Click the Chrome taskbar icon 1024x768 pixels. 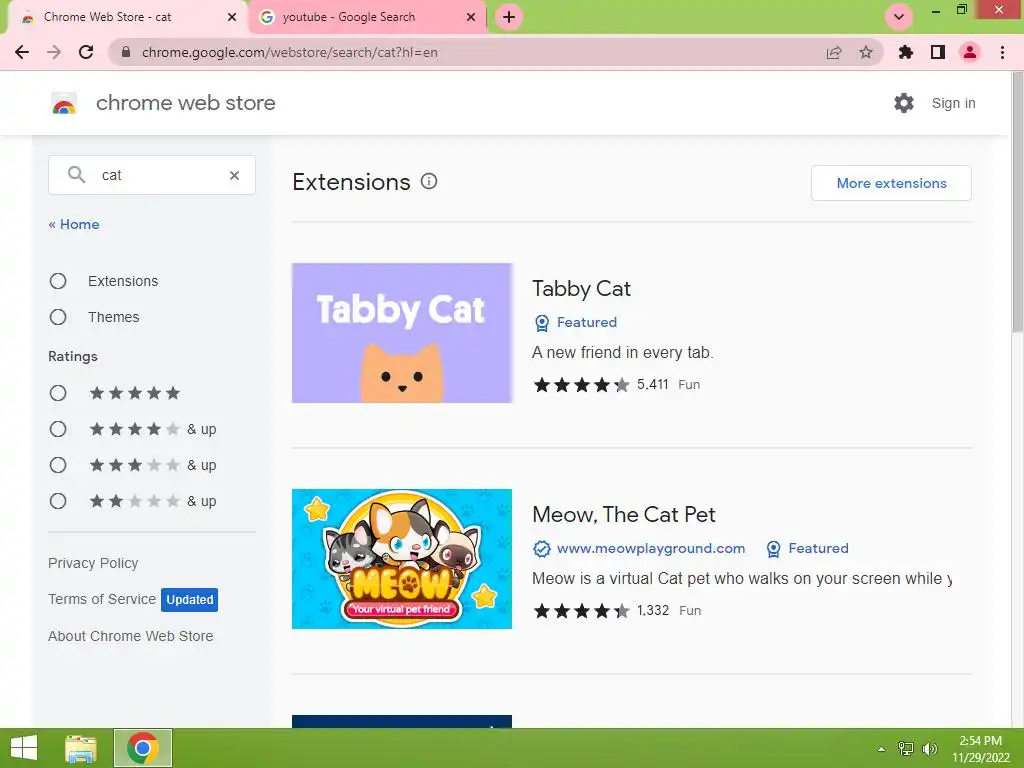coord(143,748)
